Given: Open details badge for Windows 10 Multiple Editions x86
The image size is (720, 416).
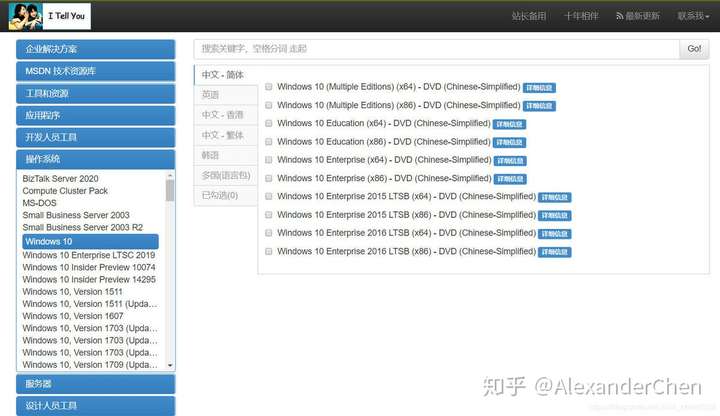Looking at the screenshot, I should click(x=539, y=106).
